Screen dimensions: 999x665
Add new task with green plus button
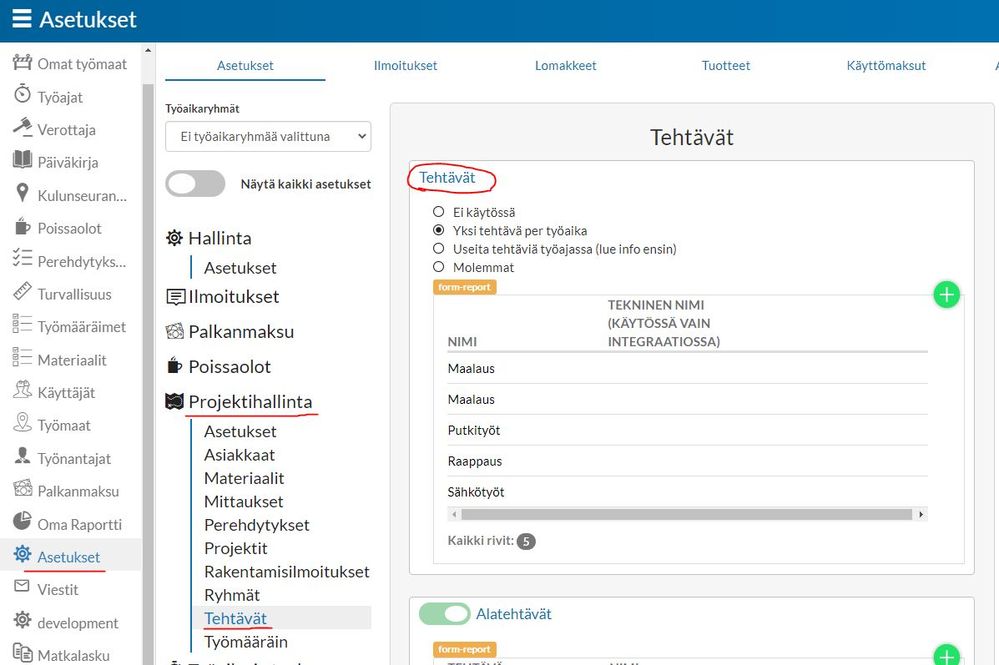tap(946, 294)
